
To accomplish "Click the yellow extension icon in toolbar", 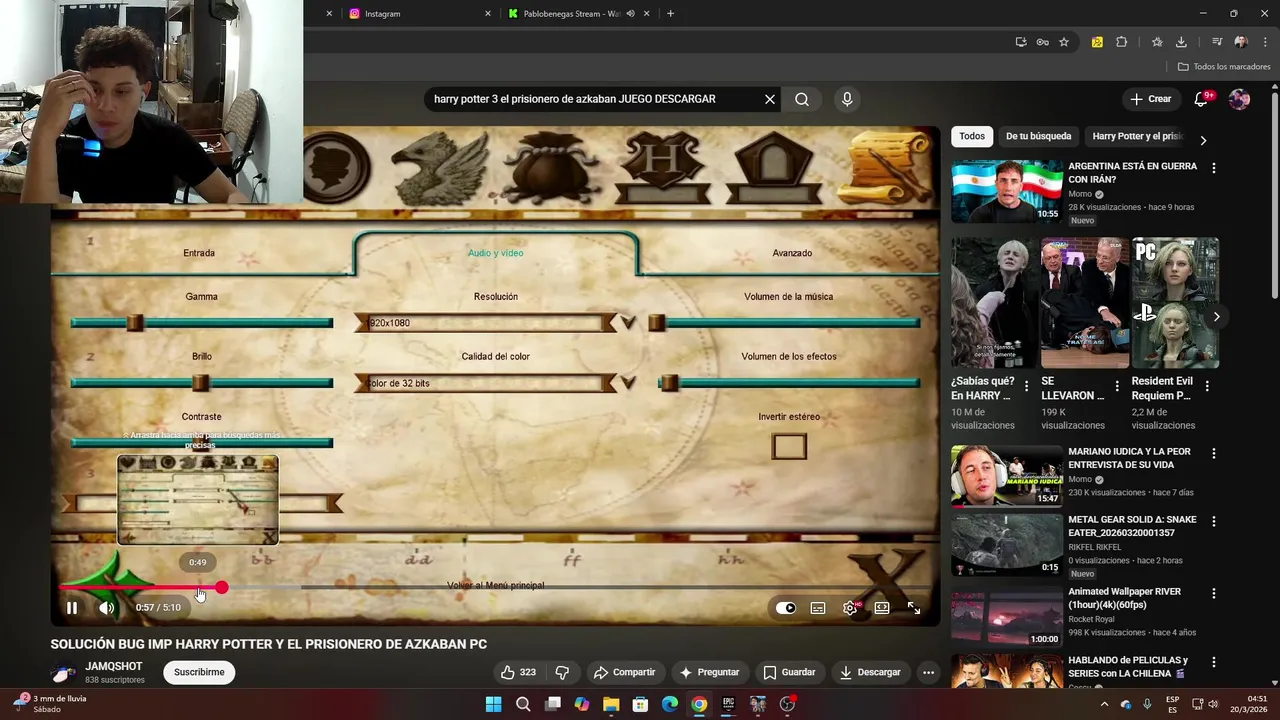I will pos(1097,42).
